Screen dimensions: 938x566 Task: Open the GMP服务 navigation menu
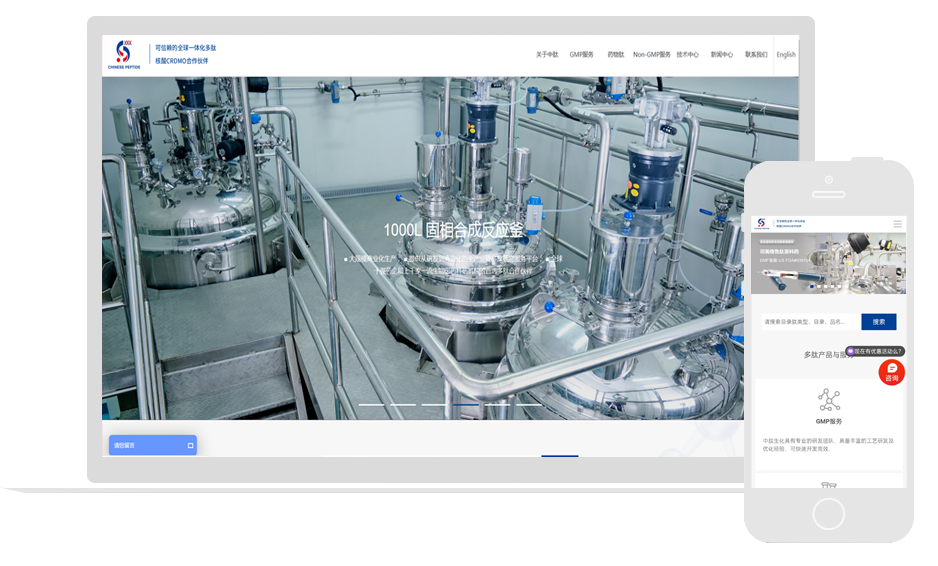[581, 55]
